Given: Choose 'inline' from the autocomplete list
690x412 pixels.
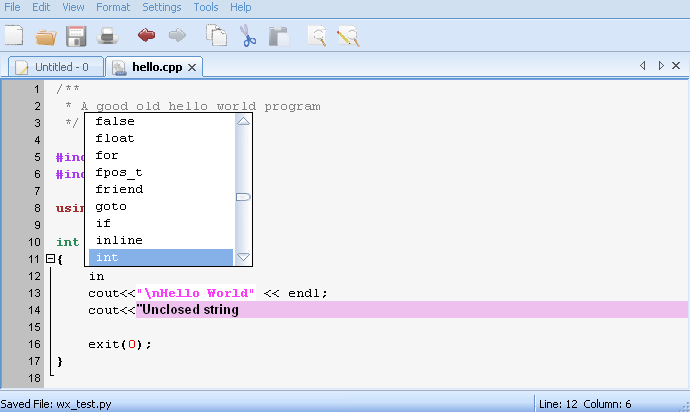Looking at the screenshot, I should (161, 240).
